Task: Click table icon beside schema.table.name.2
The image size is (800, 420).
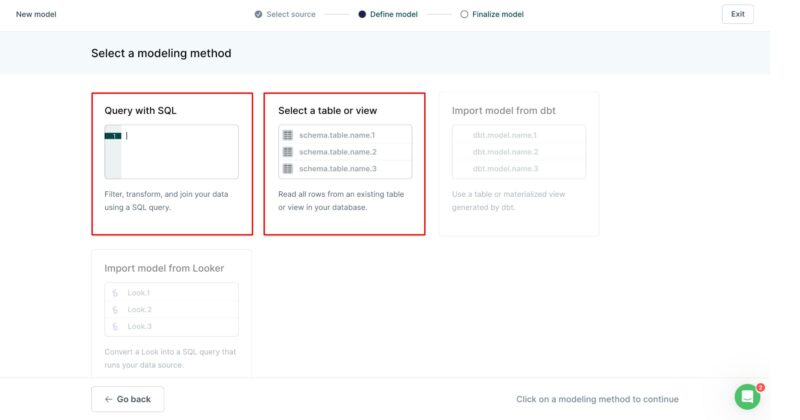Action: [x=288, y=152]
